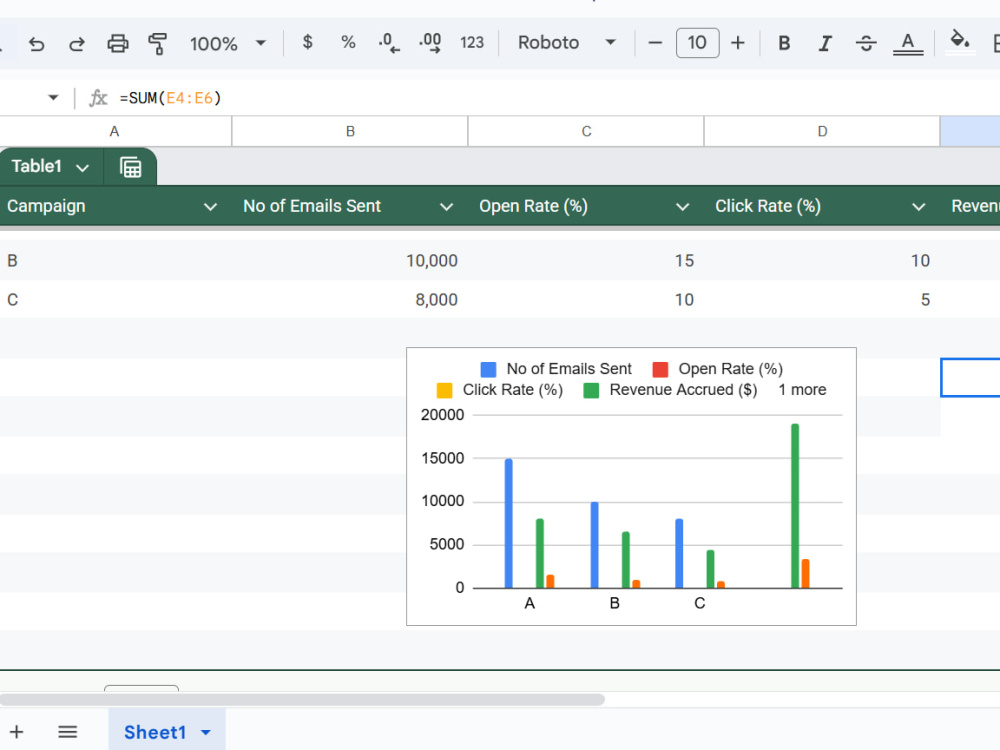Click the Click Rate cell showing 5
The image size is (1000, 750).
pos(822,299)
